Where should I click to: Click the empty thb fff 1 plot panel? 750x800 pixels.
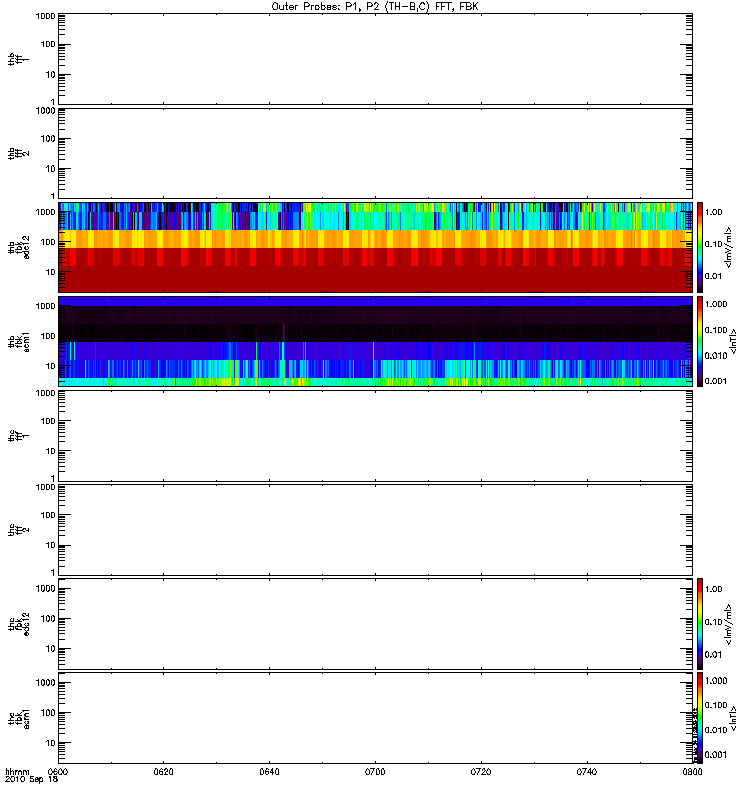(x=376, y=59)
